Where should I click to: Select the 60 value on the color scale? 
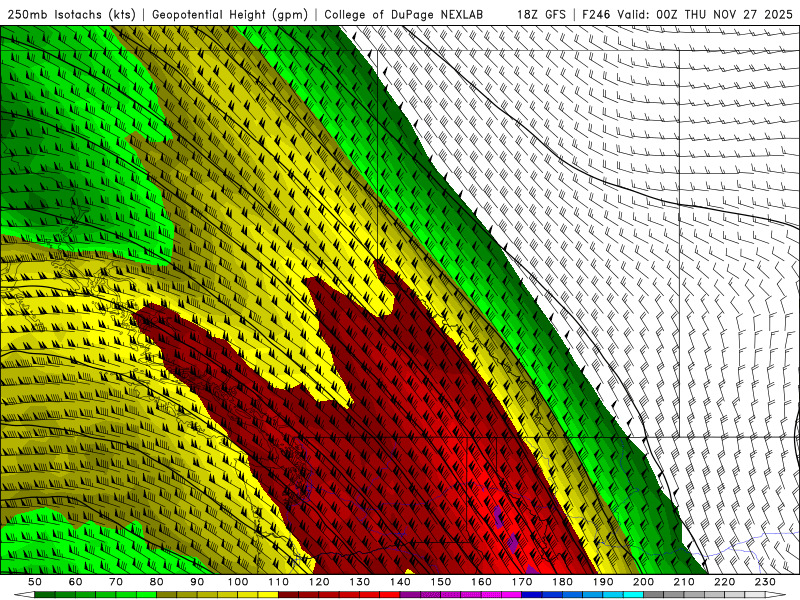click(x=75, y=582)
